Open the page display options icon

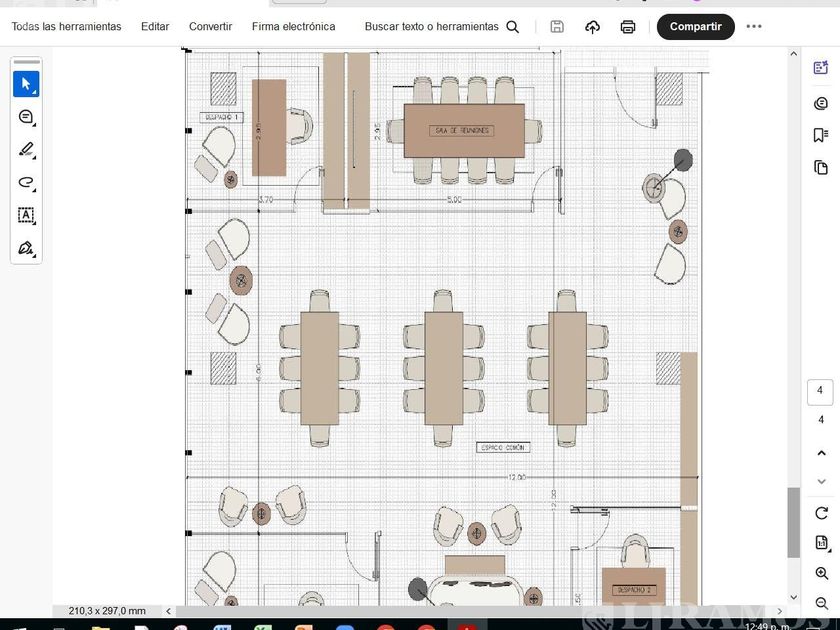tap(821, 543)
